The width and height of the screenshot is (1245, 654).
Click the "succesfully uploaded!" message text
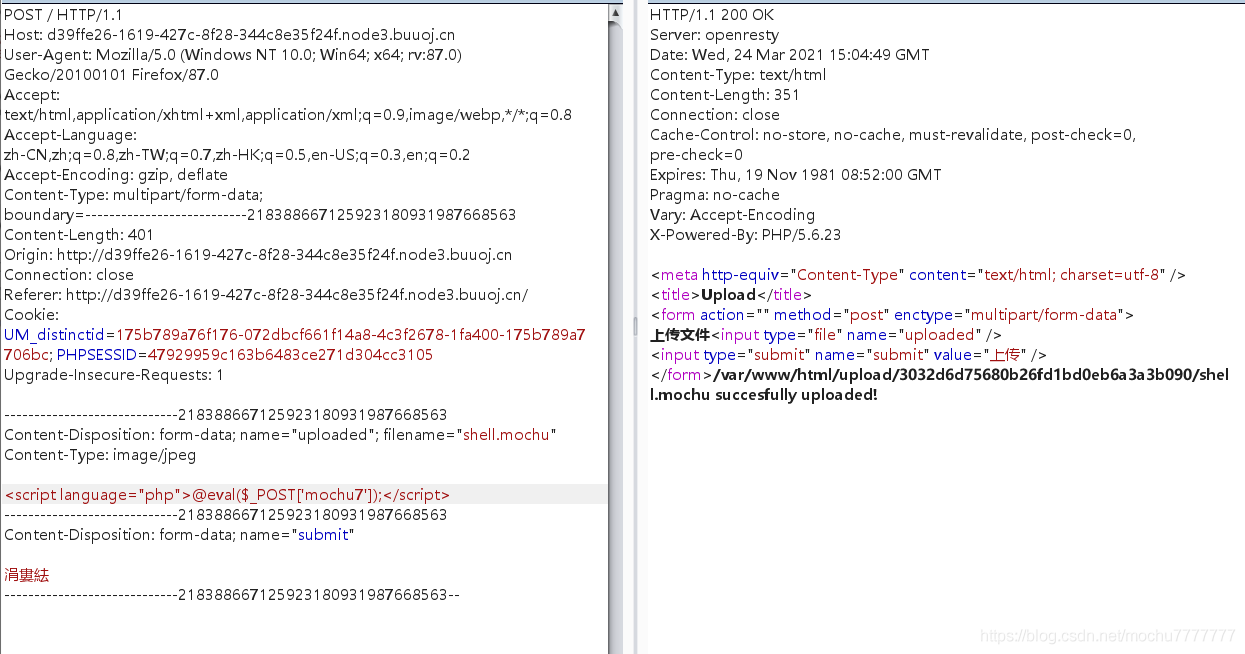(x=797, y=394)
